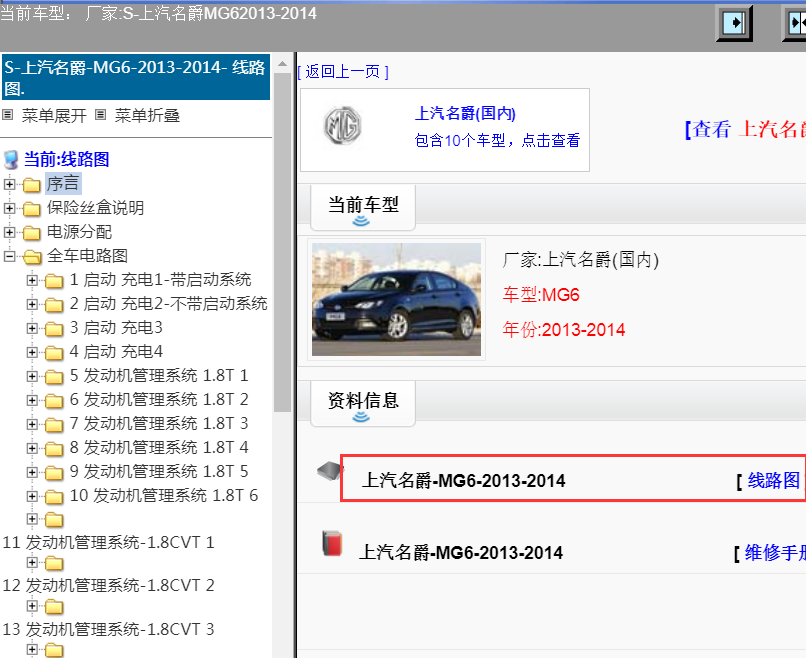Screen dimensions: 806x658
Task: Click folder icon of 10 发动机管理系统 1.8T 6
Action: click(54, 496)
